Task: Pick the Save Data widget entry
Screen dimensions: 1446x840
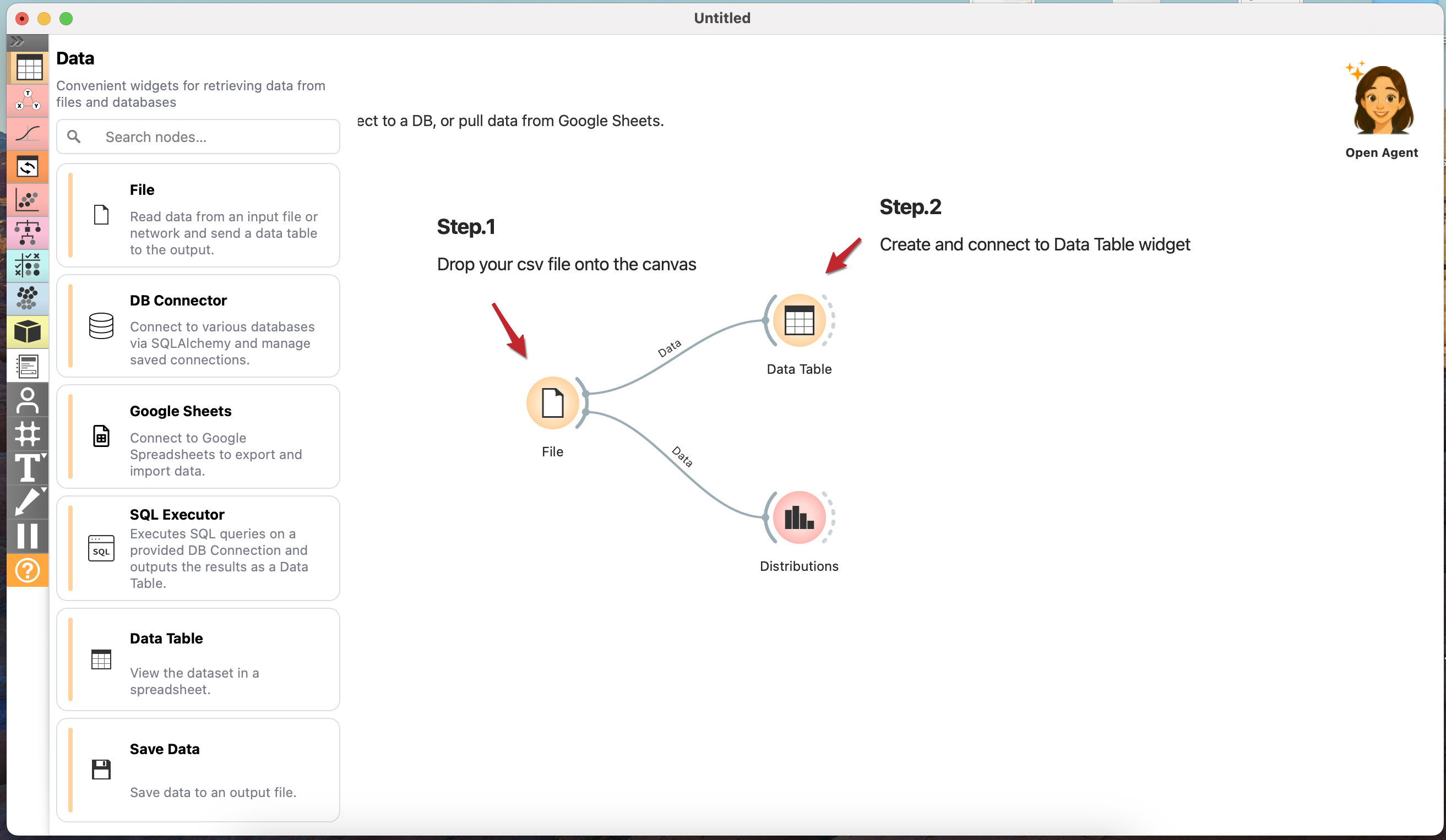Action: pyautogui.click(x=198, y=770)
